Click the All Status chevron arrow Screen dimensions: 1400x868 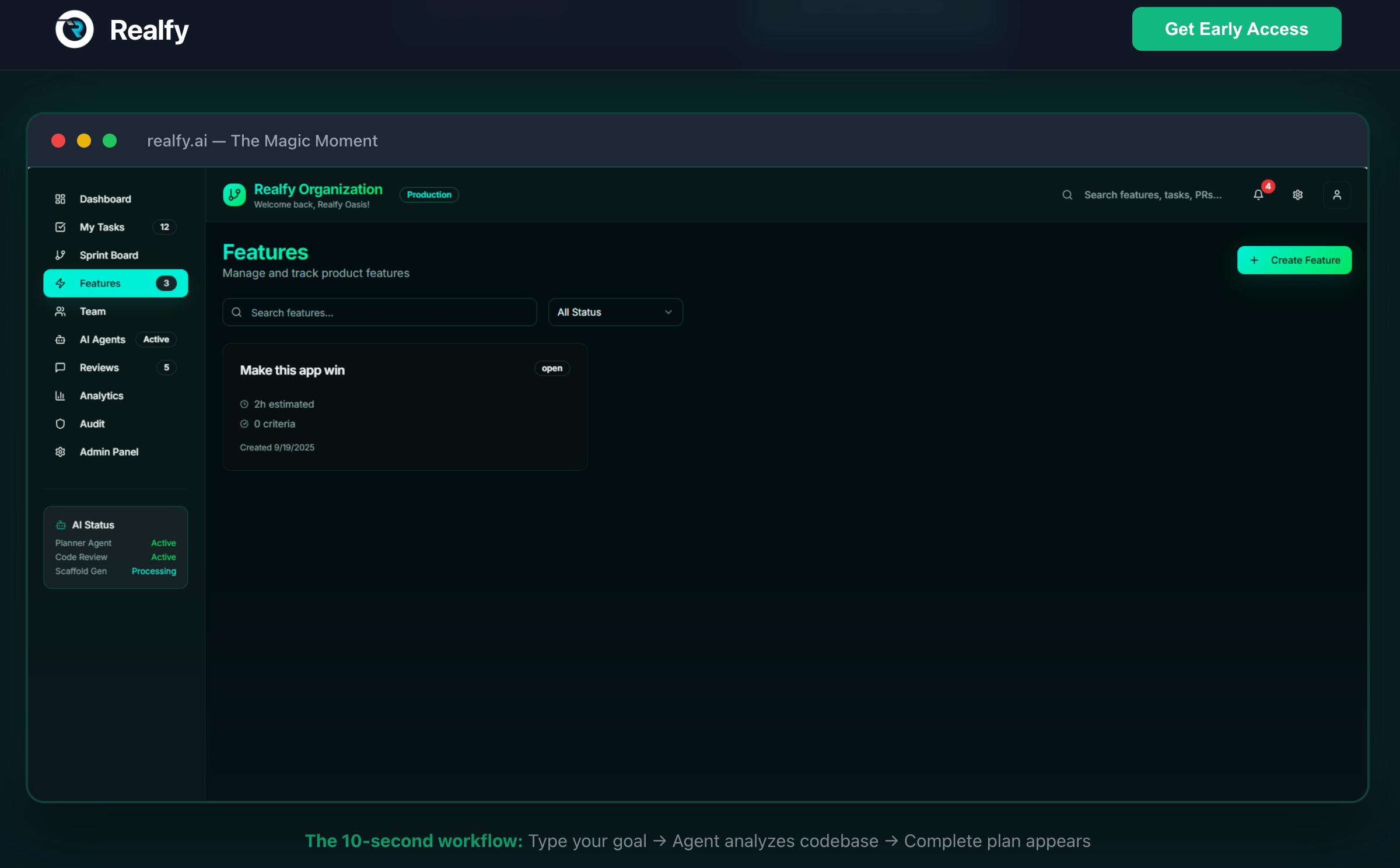(x=668, y=312)
